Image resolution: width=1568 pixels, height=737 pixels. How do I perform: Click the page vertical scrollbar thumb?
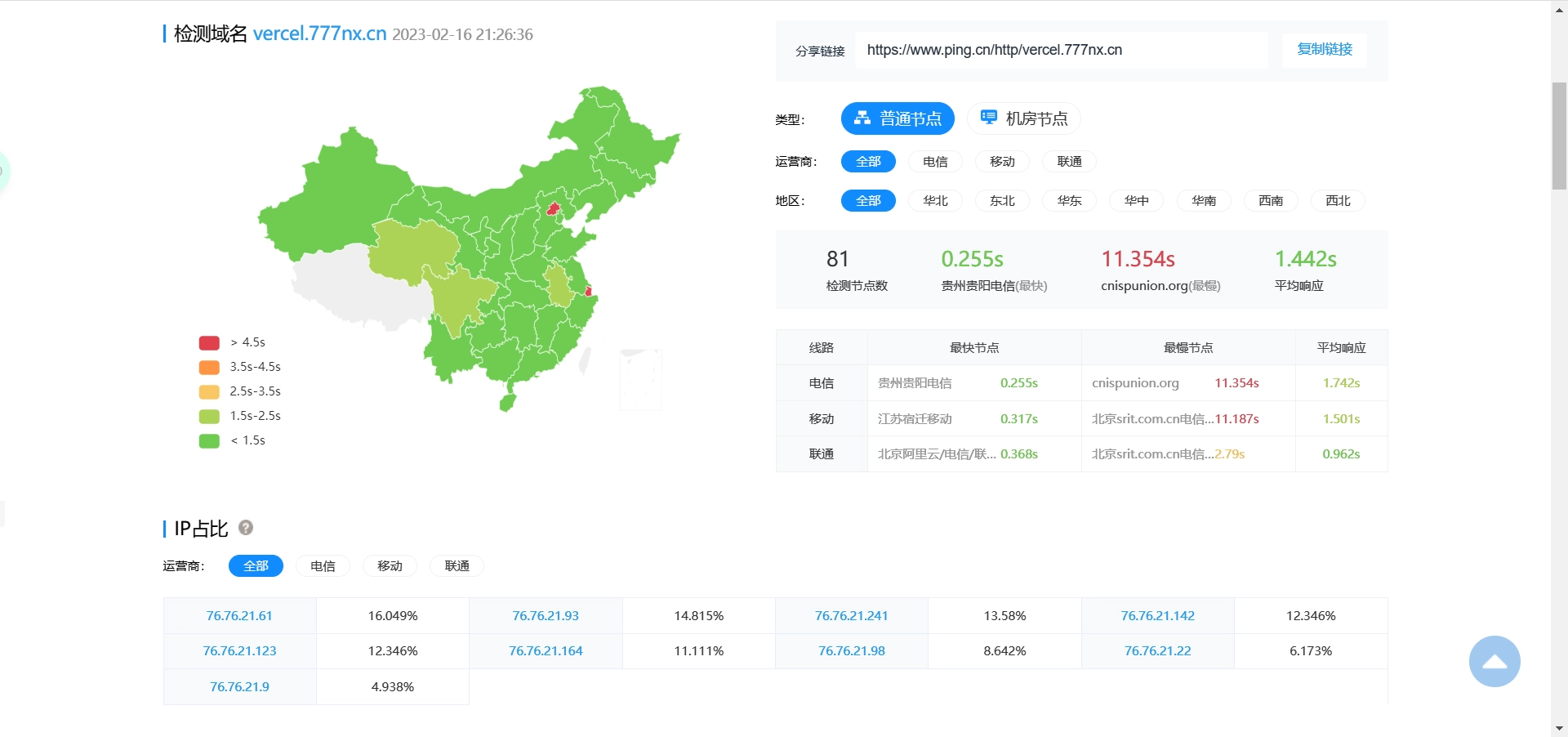(x=1559, y=136)
